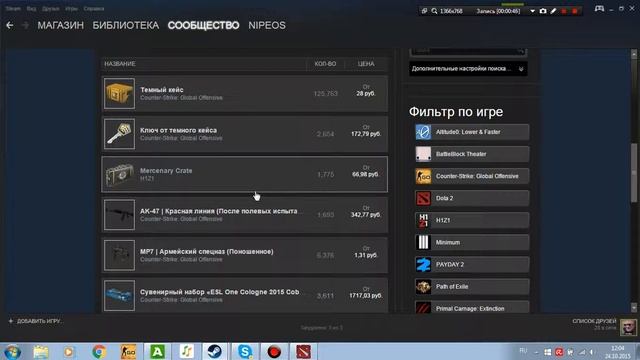Open the CS:GO taskbar icon
The image size is (640, 360).
(128, 351)
